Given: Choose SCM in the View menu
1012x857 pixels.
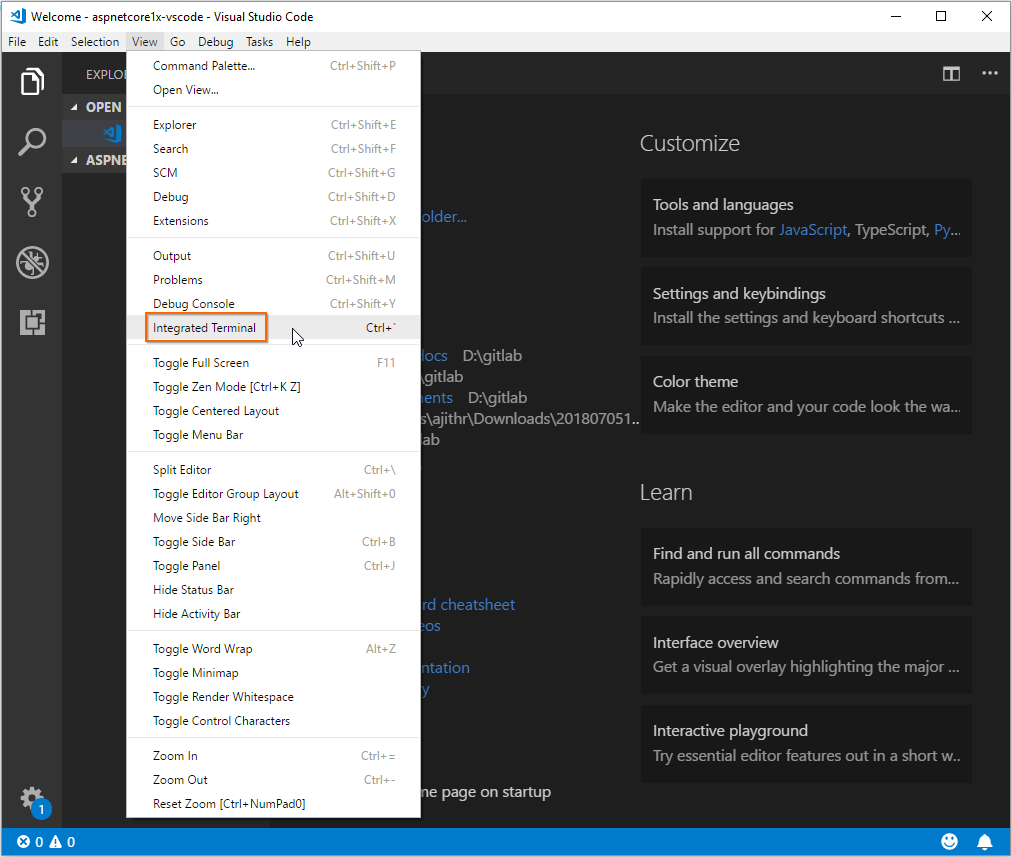Looking at the screenshot, I should (x=274, y=172).
